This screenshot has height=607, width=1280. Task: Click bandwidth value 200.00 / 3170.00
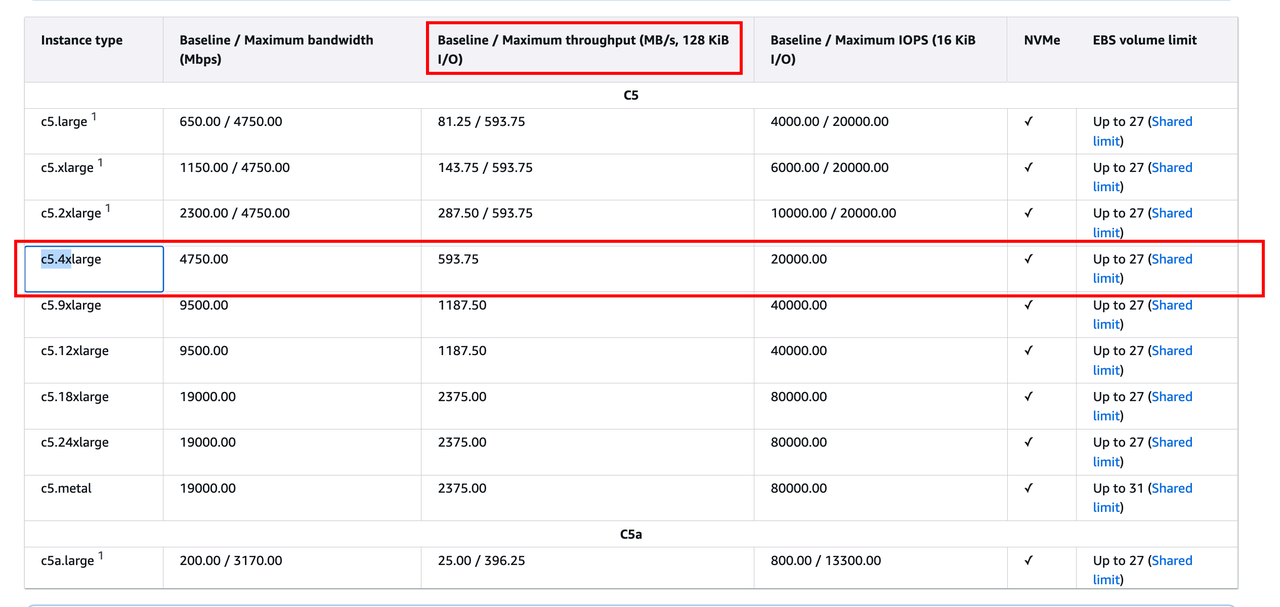coord(231,561)
